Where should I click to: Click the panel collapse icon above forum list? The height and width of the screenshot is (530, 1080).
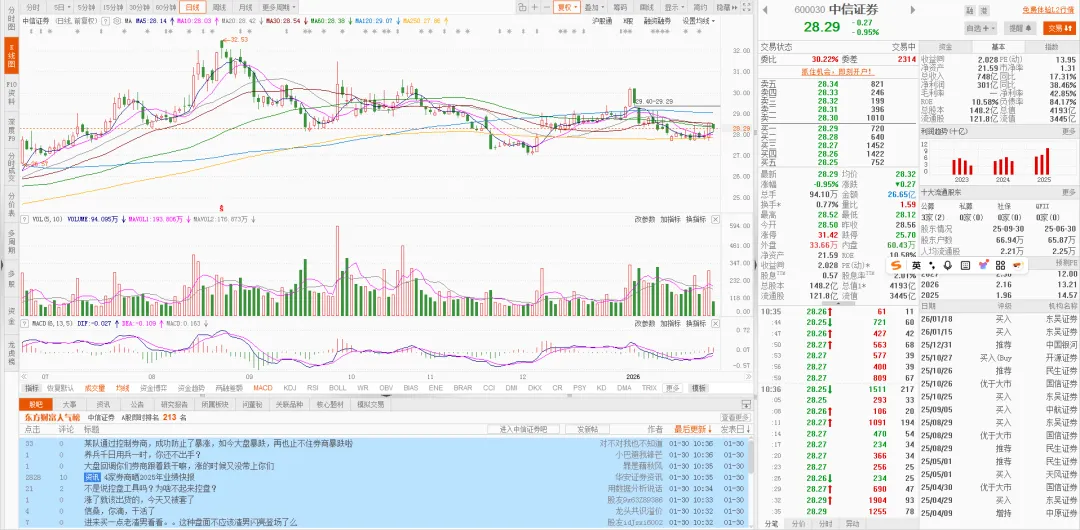745,405
